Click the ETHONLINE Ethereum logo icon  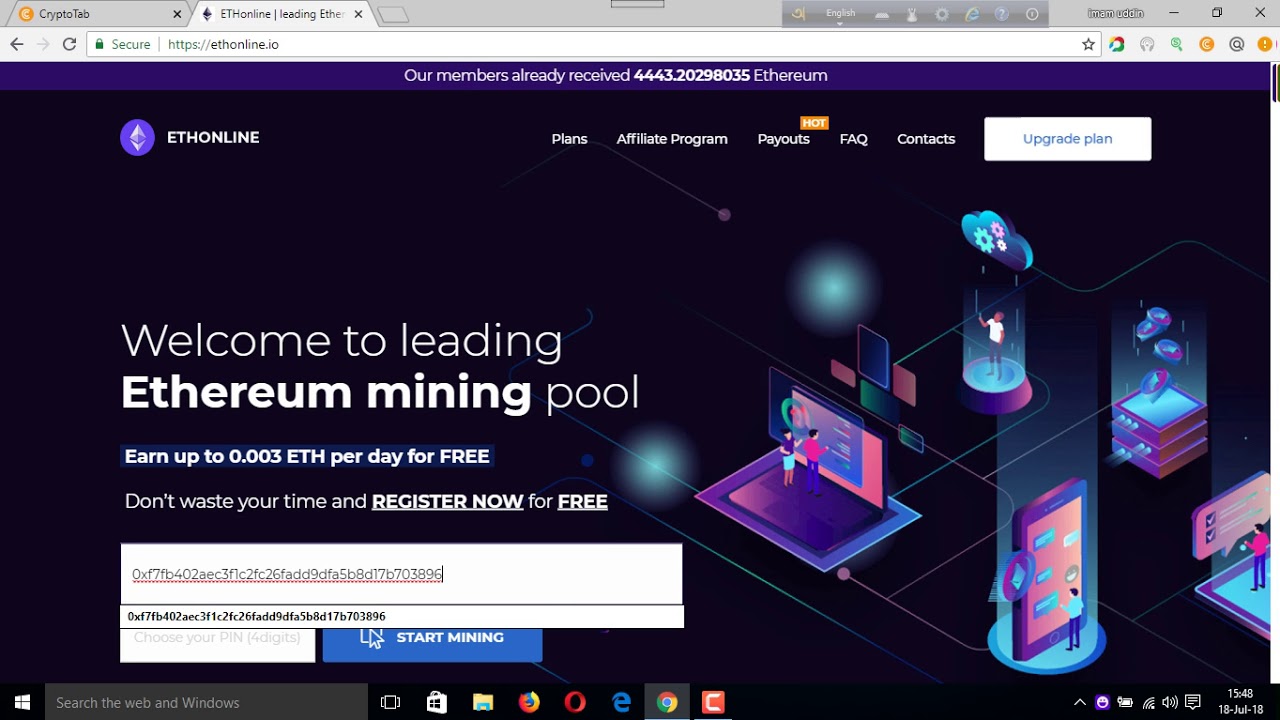tap(137, 138)
